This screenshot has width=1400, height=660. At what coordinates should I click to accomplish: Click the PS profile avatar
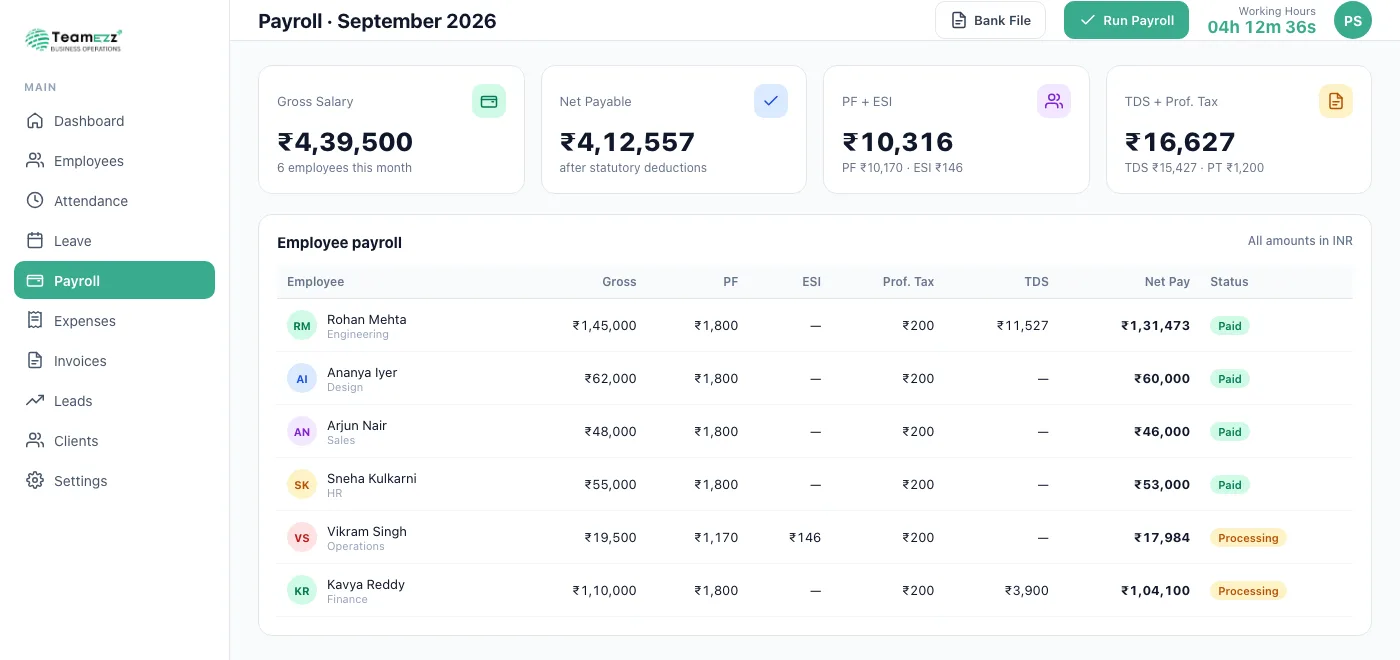pyautogui.click(x=1353, y=20)
